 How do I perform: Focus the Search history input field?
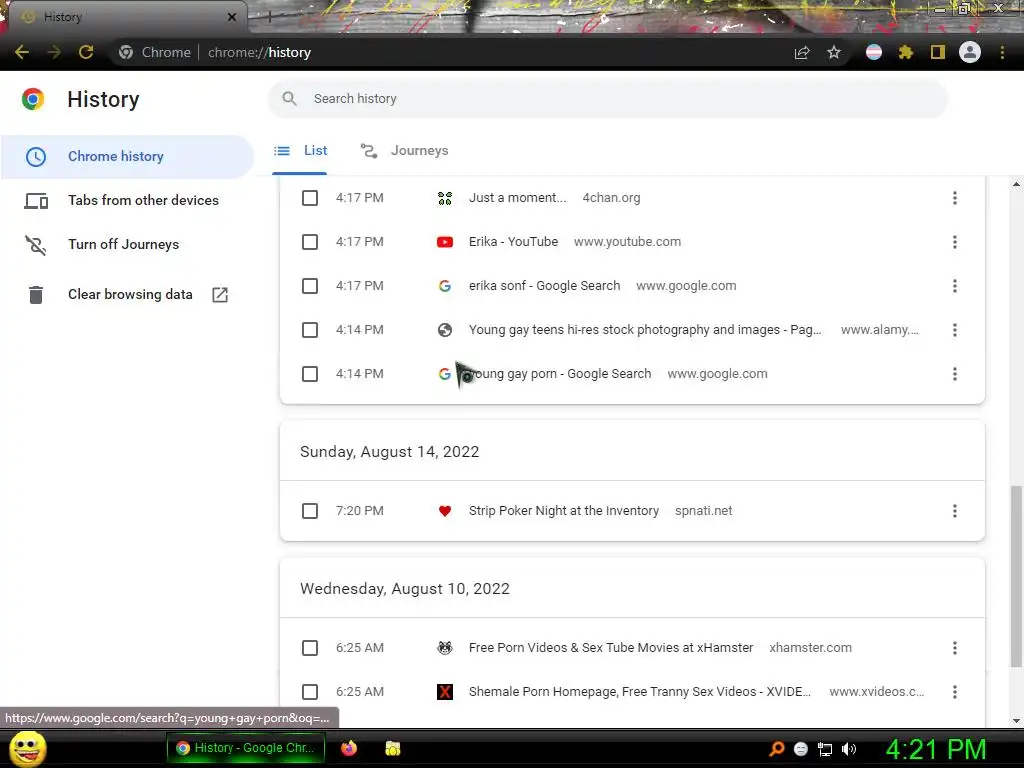607,99
